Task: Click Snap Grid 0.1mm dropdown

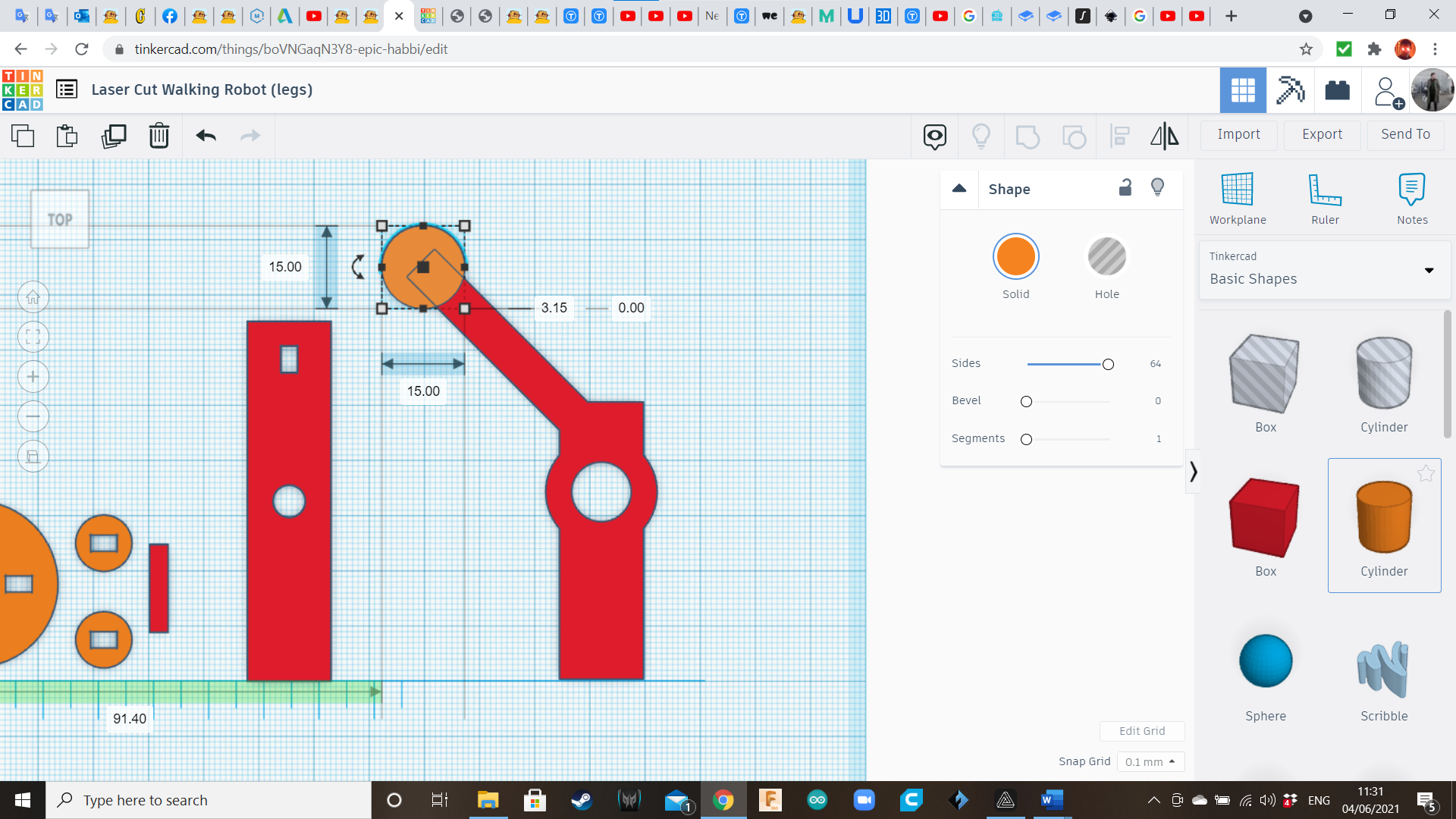Action: [x=1148, y=761]
